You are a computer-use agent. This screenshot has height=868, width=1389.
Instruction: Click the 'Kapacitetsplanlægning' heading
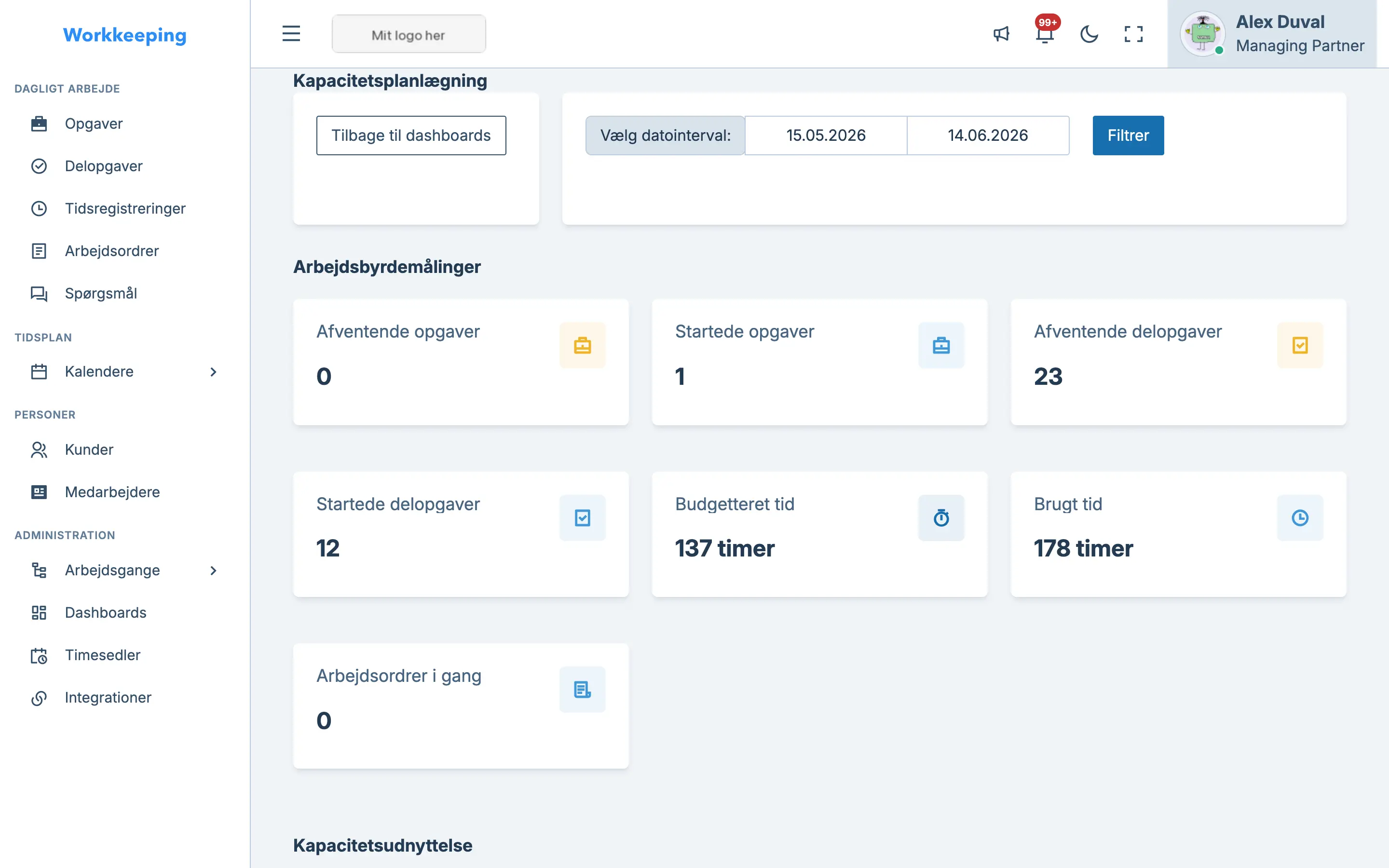click(x=390, y=81)
